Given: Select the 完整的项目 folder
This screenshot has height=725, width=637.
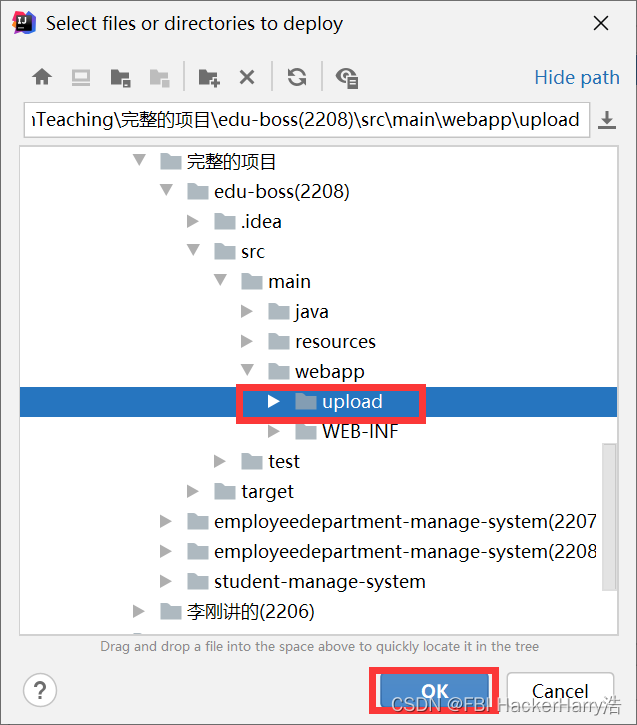Looking at the screenshot, I should coord(218,162).
